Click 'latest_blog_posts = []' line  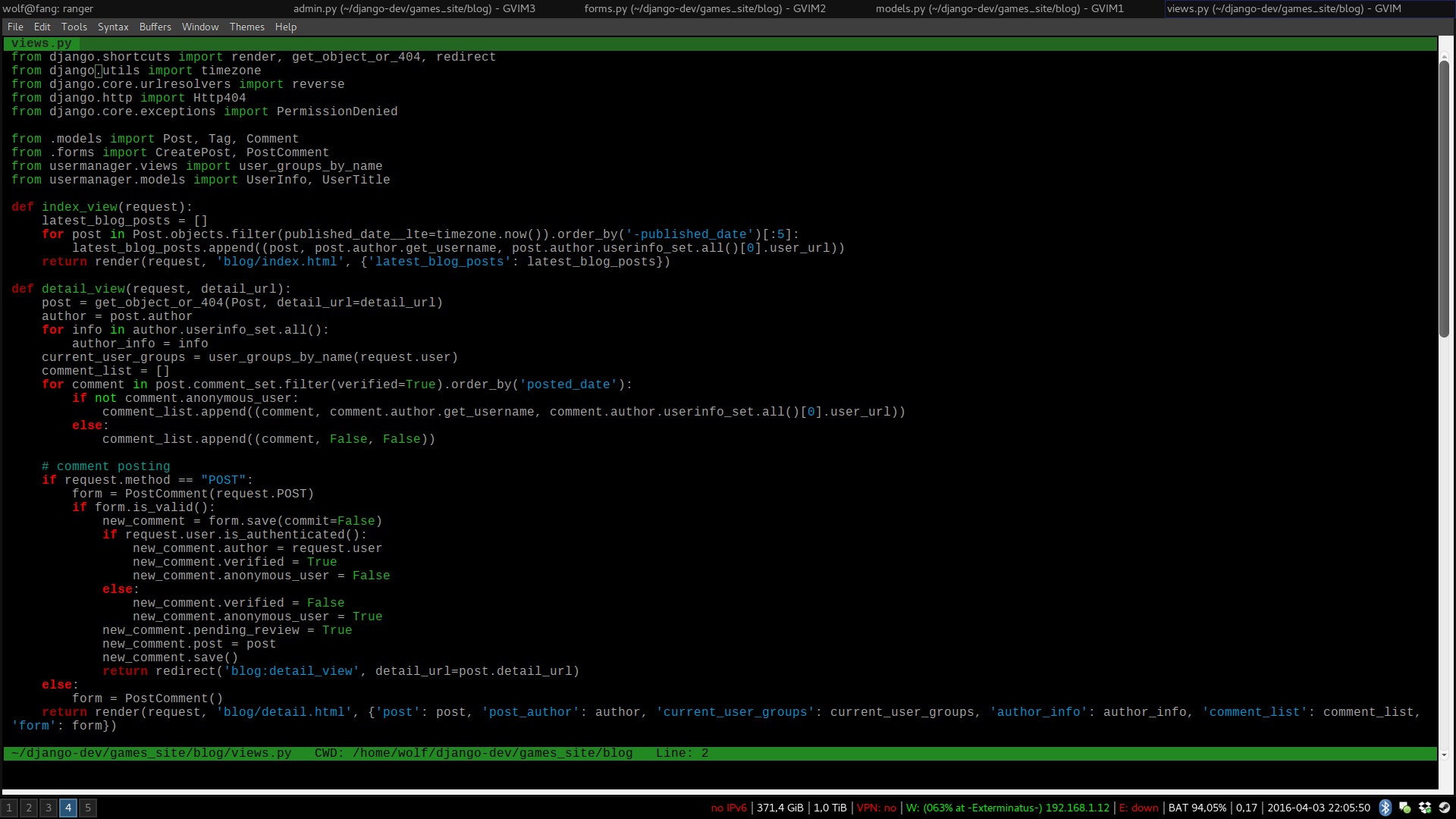coord(124,221)
